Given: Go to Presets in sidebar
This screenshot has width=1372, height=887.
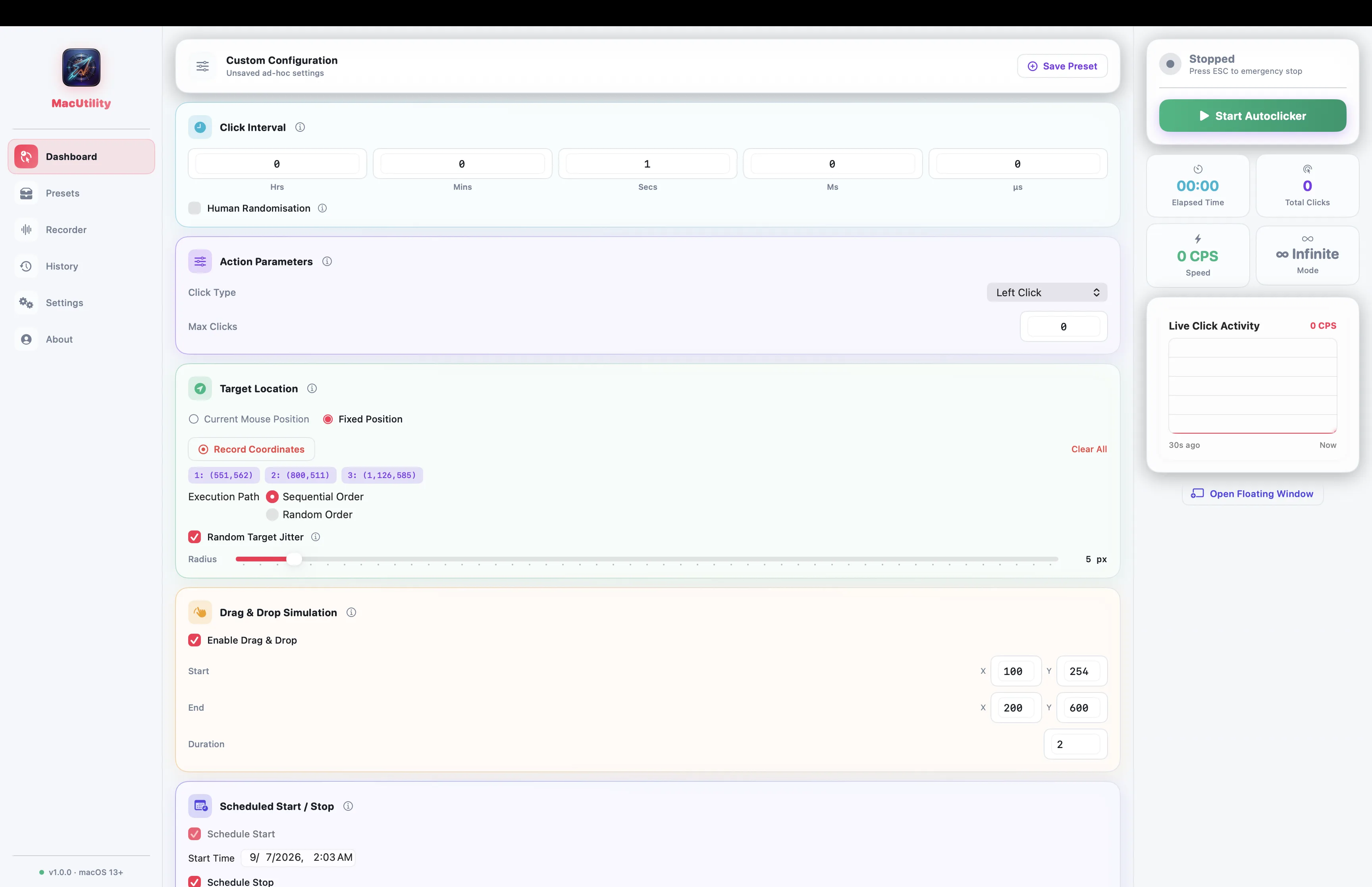Looking at the screenshot, I should pyautogui.click(x=81, y=193).
